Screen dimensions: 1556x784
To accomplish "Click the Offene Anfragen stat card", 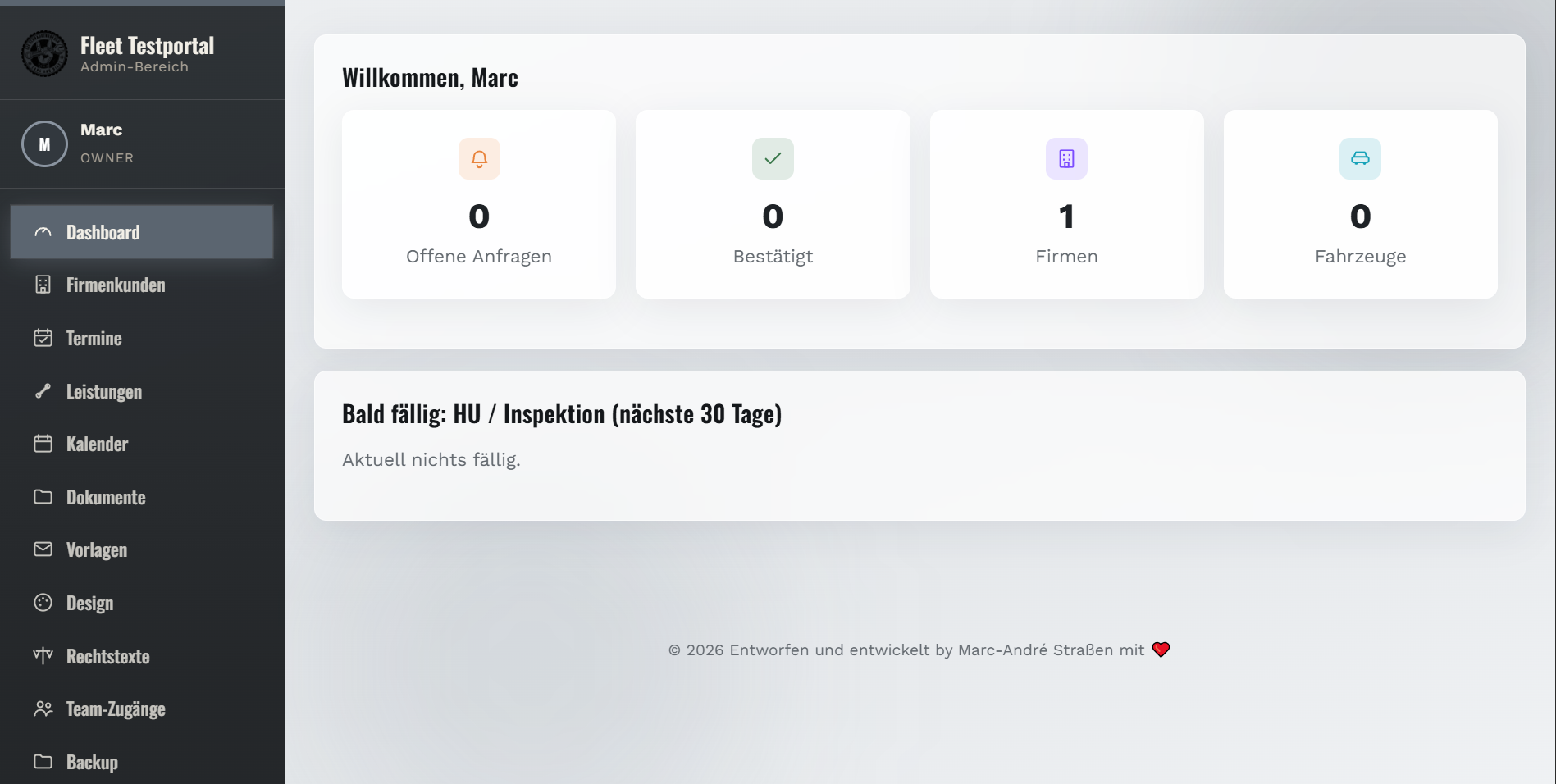I will [479, 204].
